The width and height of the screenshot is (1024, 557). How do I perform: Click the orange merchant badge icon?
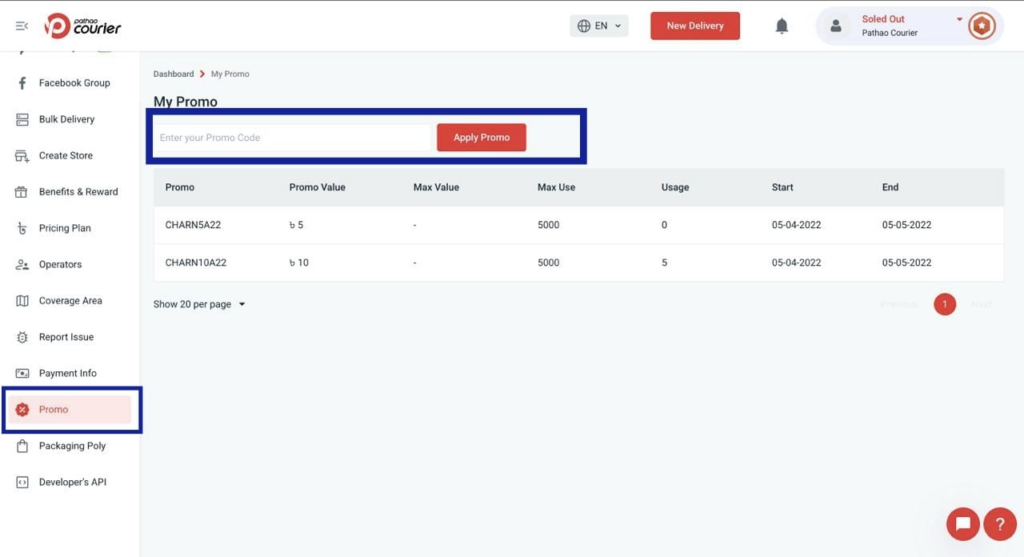tap(981, 26)
